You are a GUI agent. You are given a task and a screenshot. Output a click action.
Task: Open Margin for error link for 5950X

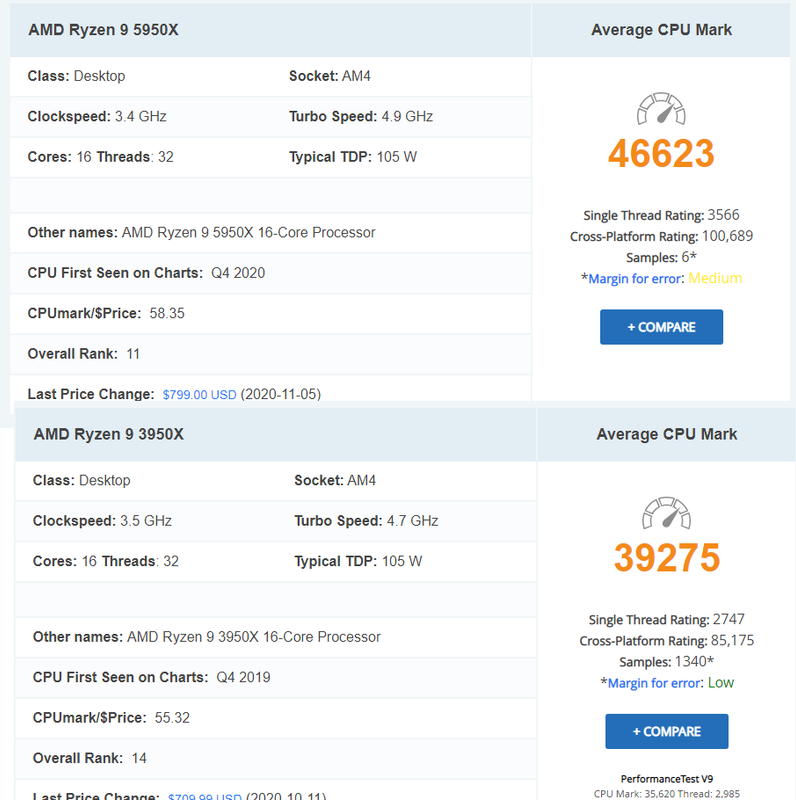[x=635, y=279]
